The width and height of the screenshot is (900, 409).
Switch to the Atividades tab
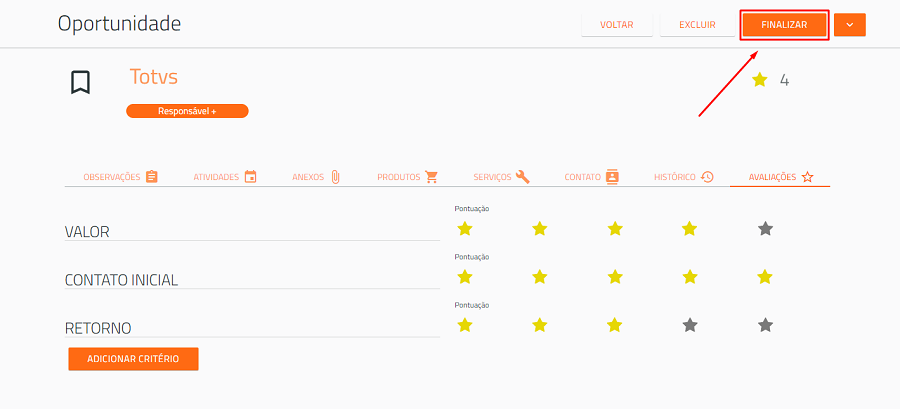pyautogui.click(x=225, y=177)
